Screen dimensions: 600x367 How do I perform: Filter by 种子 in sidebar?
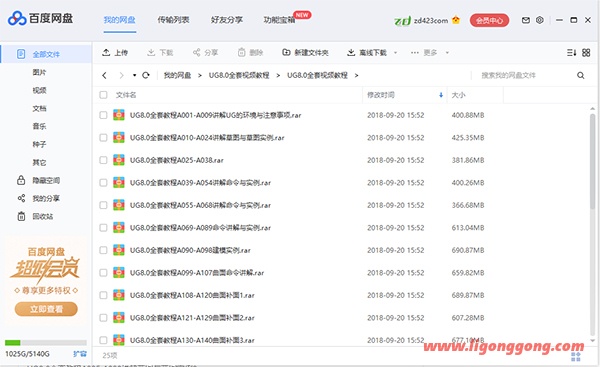tap(39, 144)
